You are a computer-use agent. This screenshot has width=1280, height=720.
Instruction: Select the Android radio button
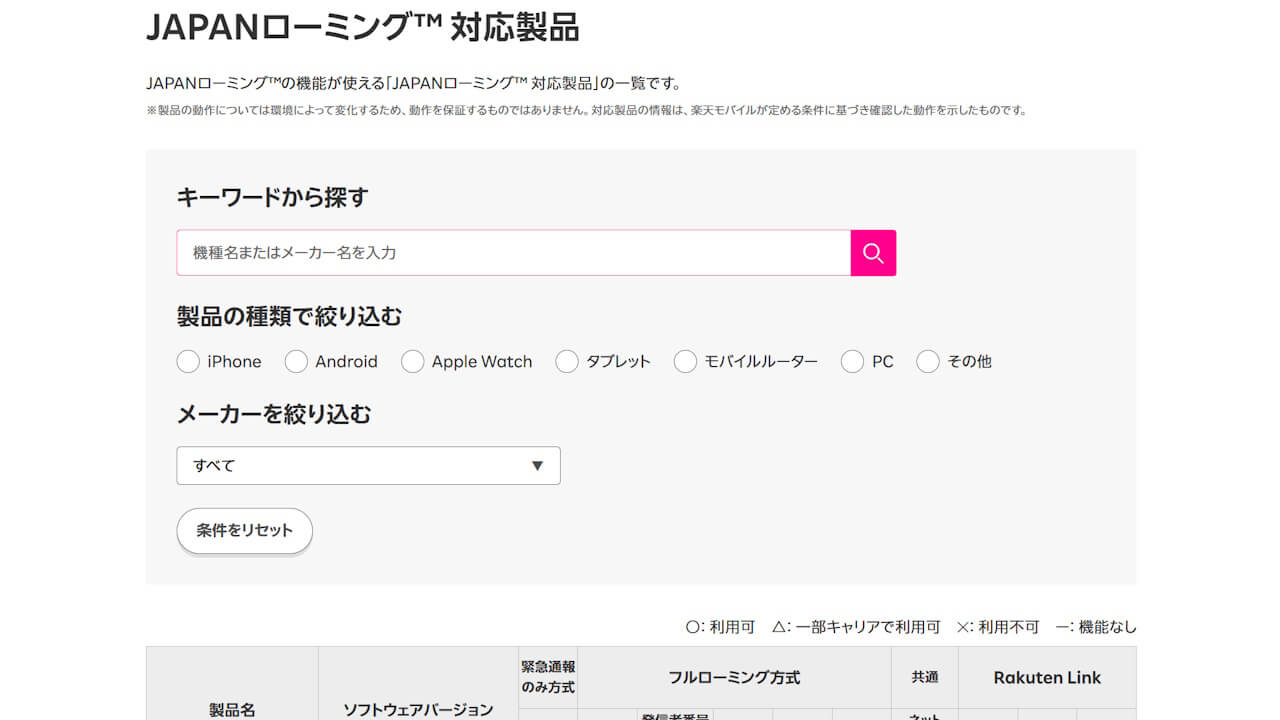coord(296,361)
